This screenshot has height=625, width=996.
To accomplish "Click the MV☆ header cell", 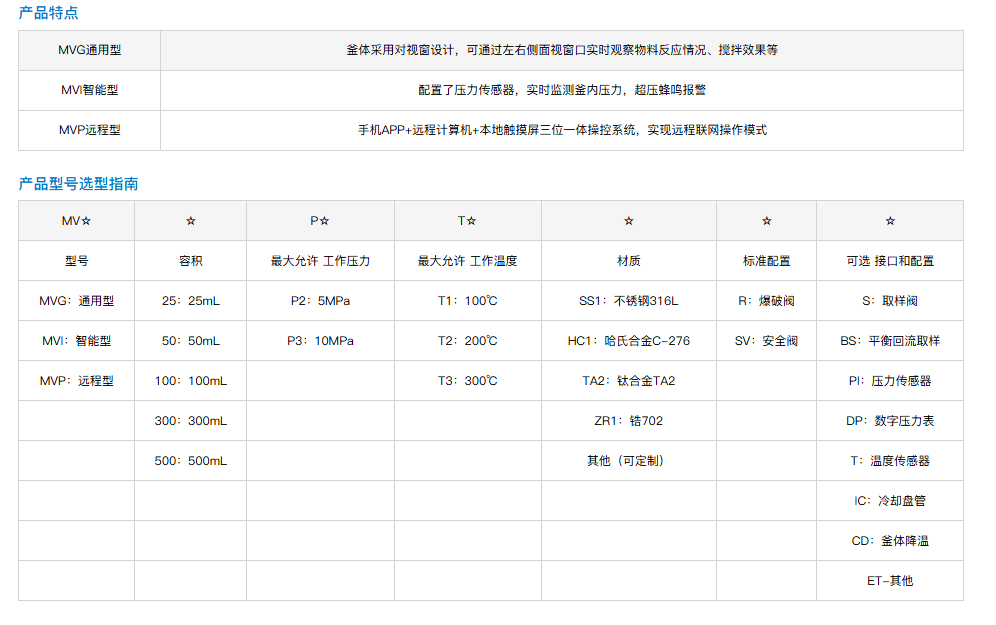I will 76,221.
